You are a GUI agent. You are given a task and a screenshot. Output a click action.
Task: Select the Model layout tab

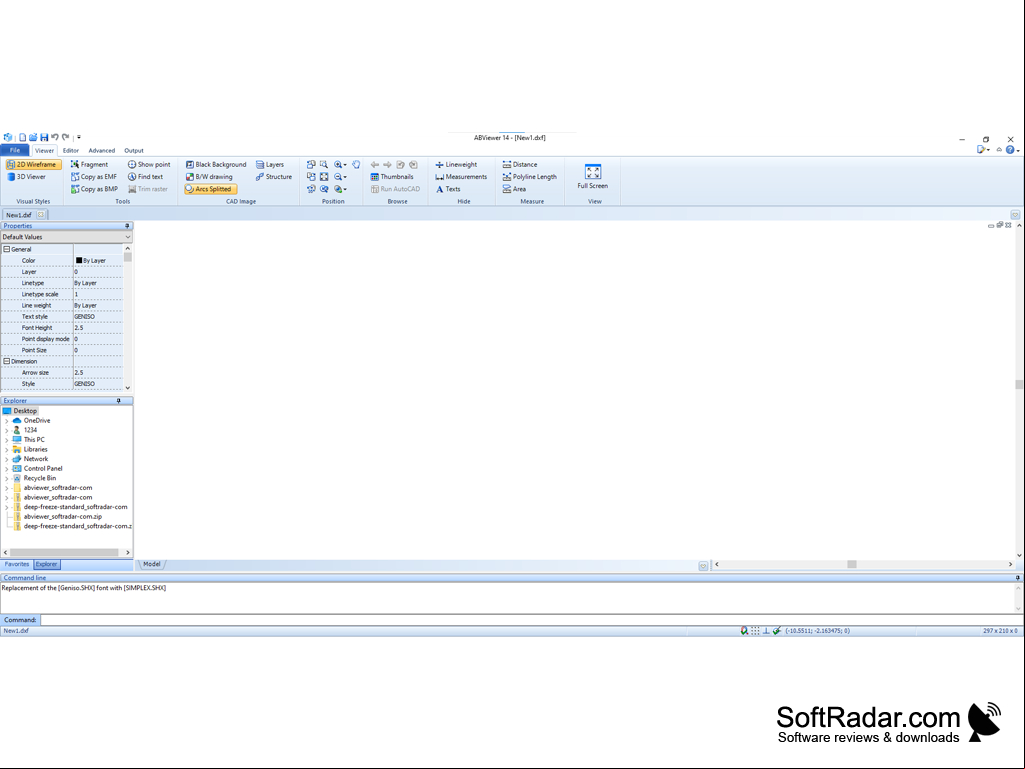[152, 564]
